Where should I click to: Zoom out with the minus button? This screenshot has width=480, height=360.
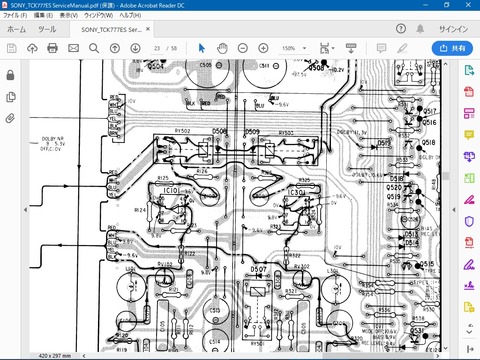(x=243, y=48)
